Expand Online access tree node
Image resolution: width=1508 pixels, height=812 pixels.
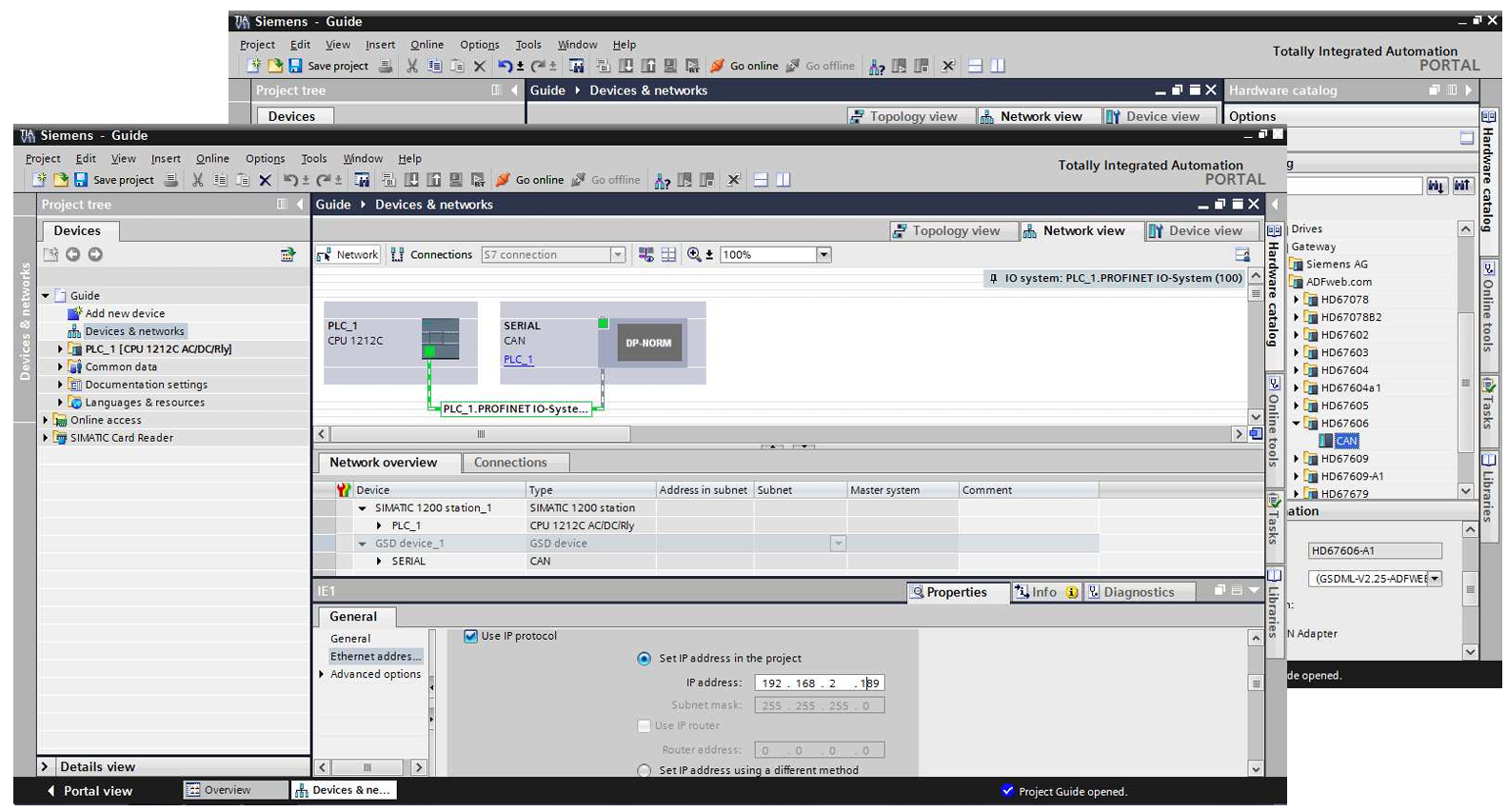(x=45, y=420)
